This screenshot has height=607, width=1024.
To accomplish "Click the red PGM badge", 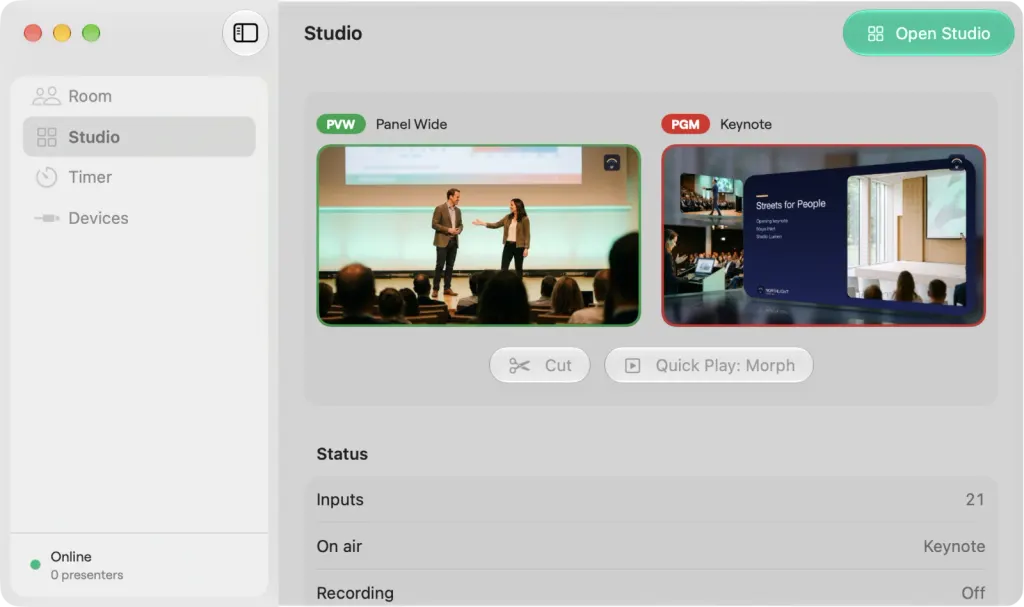I will click(685, 124).
